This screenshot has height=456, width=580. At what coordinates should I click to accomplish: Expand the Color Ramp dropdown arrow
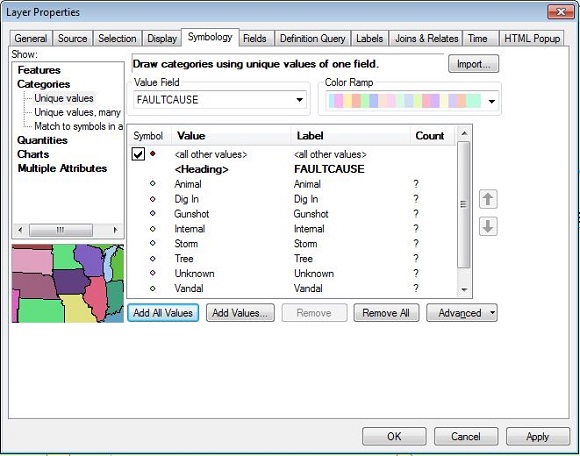pyautogui.click(x=492, y=101)
